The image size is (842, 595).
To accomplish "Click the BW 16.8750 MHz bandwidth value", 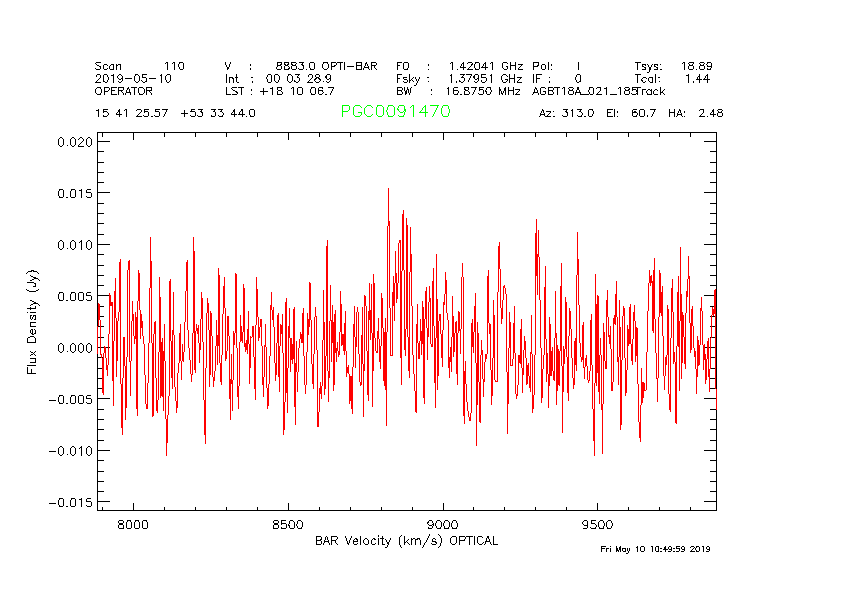I will [459, 90].
